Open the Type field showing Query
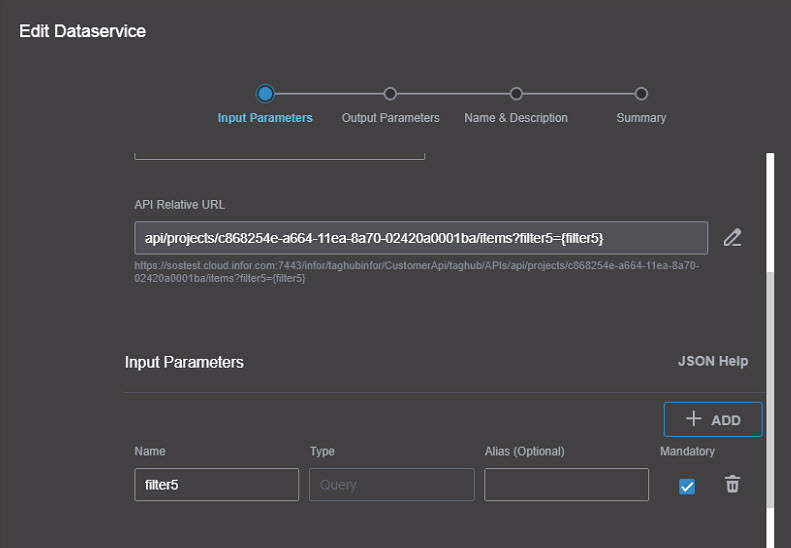The width and height of the screenshot is (791, 548). (x=391, y=484)
